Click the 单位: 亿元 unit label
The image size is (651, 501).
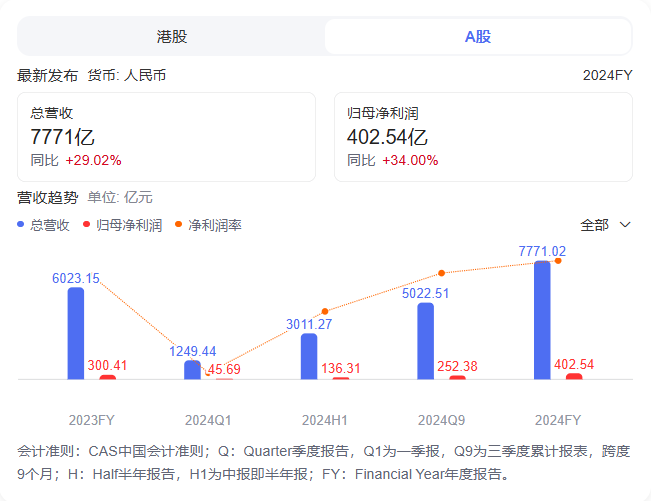[120, 197]
